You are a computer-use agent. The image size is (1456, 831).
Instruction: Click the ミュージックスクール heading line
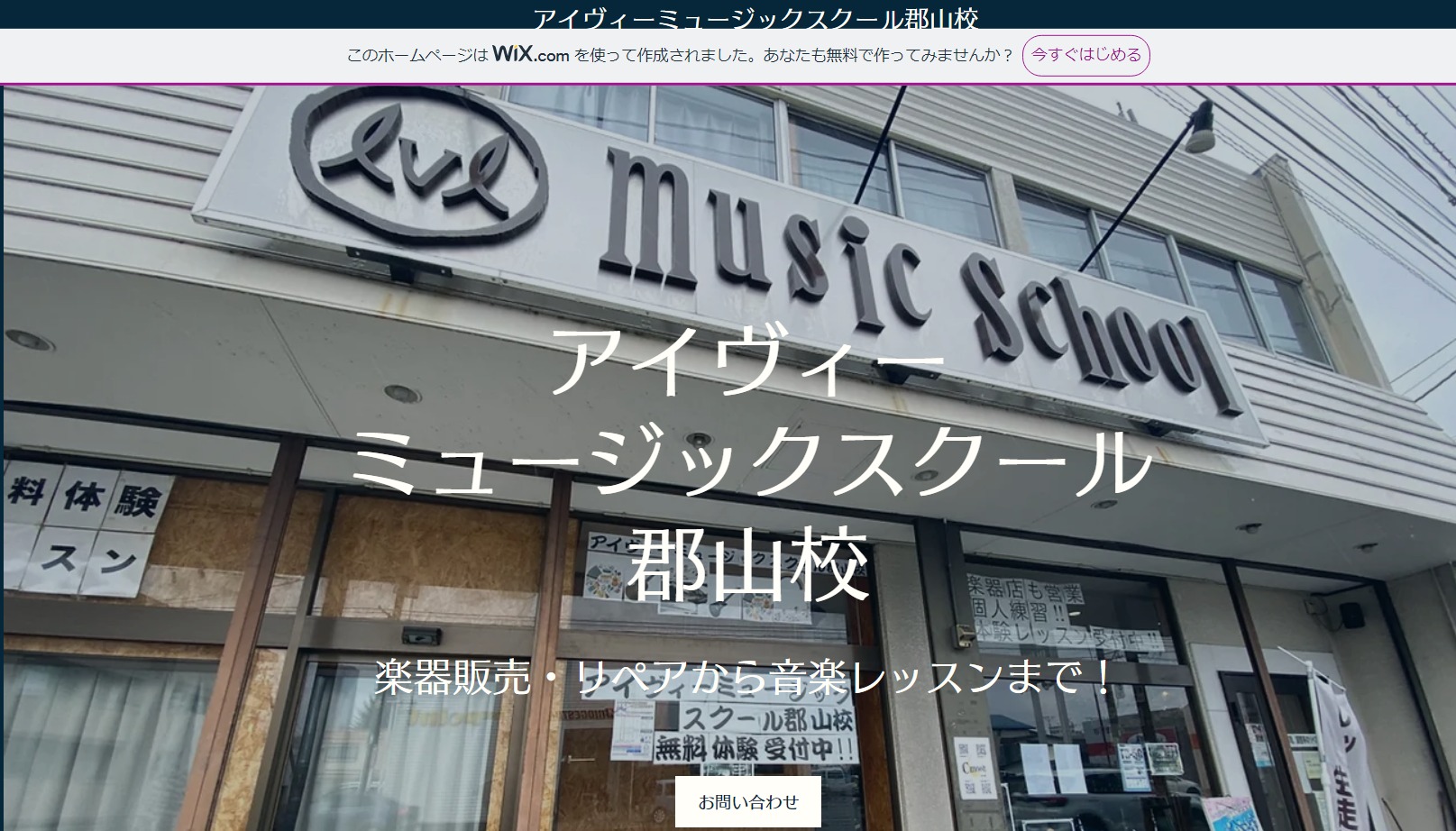coord(750,463)
